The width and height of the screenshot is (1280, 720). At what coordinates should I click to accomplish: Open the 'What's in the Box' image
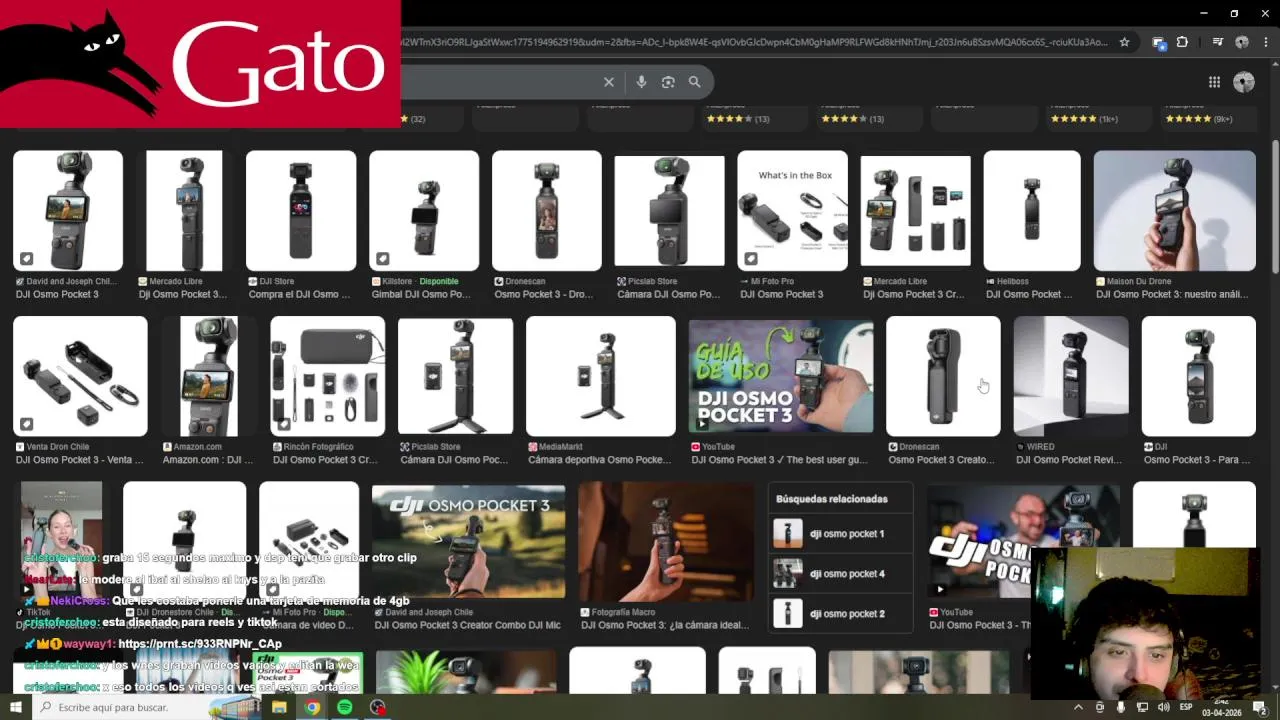click(792, 211)
